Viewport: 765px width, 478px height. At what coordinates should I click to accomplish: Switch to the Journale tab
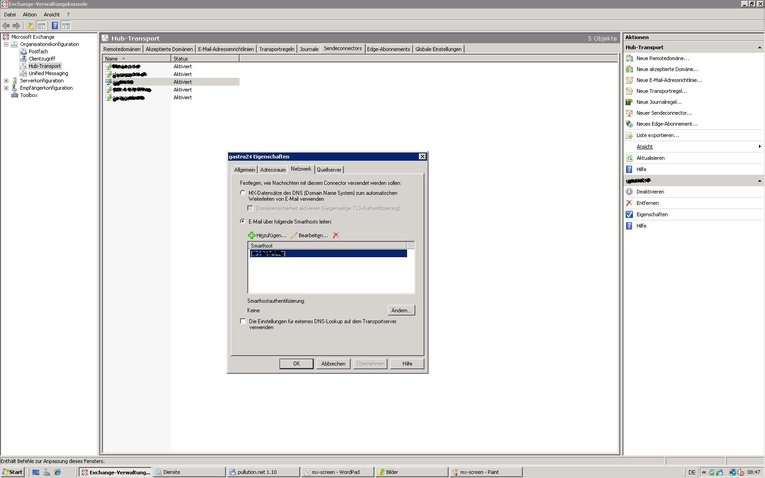(x=309, y=49)
